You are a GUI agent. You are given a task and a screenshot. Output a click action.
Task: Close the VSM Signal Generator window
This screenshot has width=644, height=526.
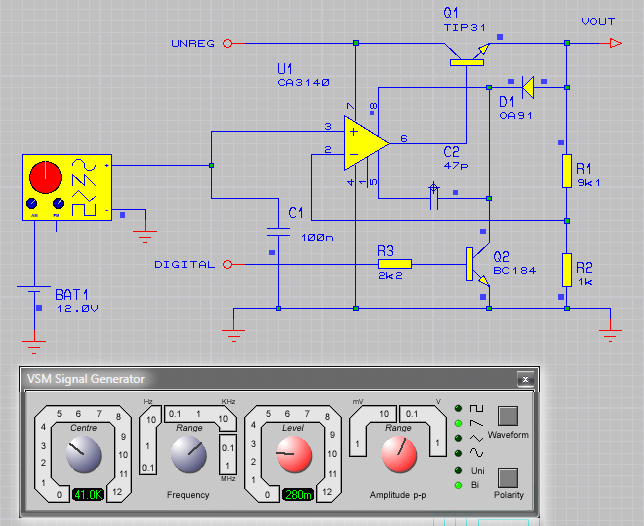pos(525,379)
